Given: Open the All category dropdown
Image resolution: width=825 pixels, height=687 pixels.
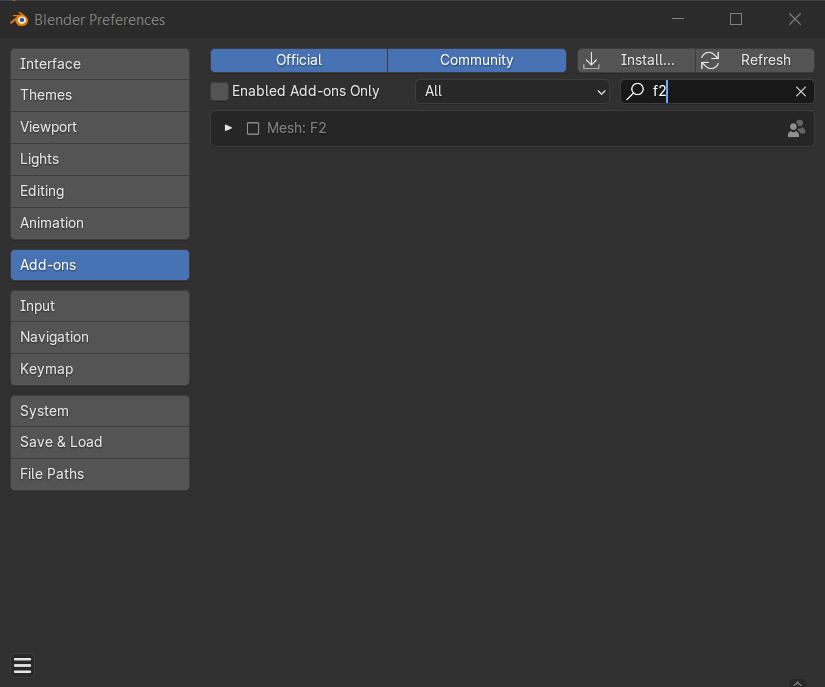Looking at the screenshot, I should pos(512,91).
